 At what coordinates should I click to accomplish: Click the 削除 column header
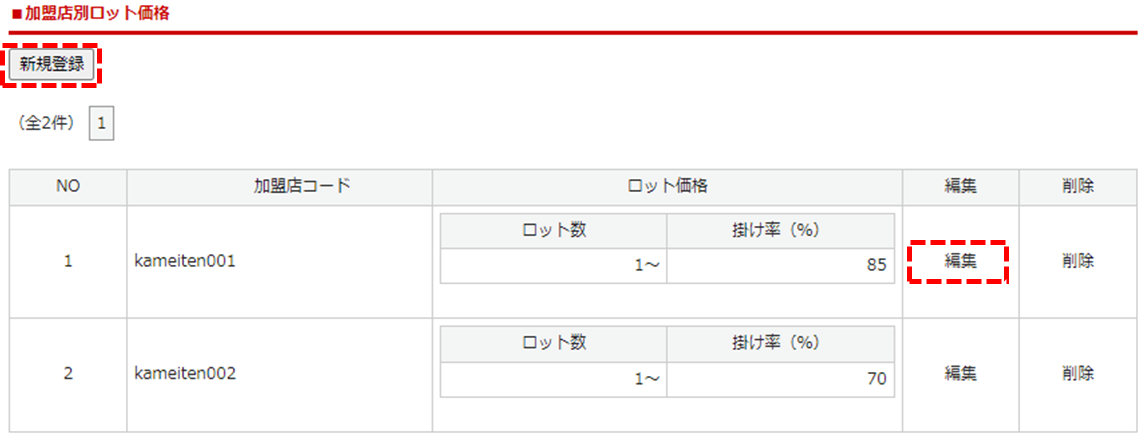click(1078, 187)
